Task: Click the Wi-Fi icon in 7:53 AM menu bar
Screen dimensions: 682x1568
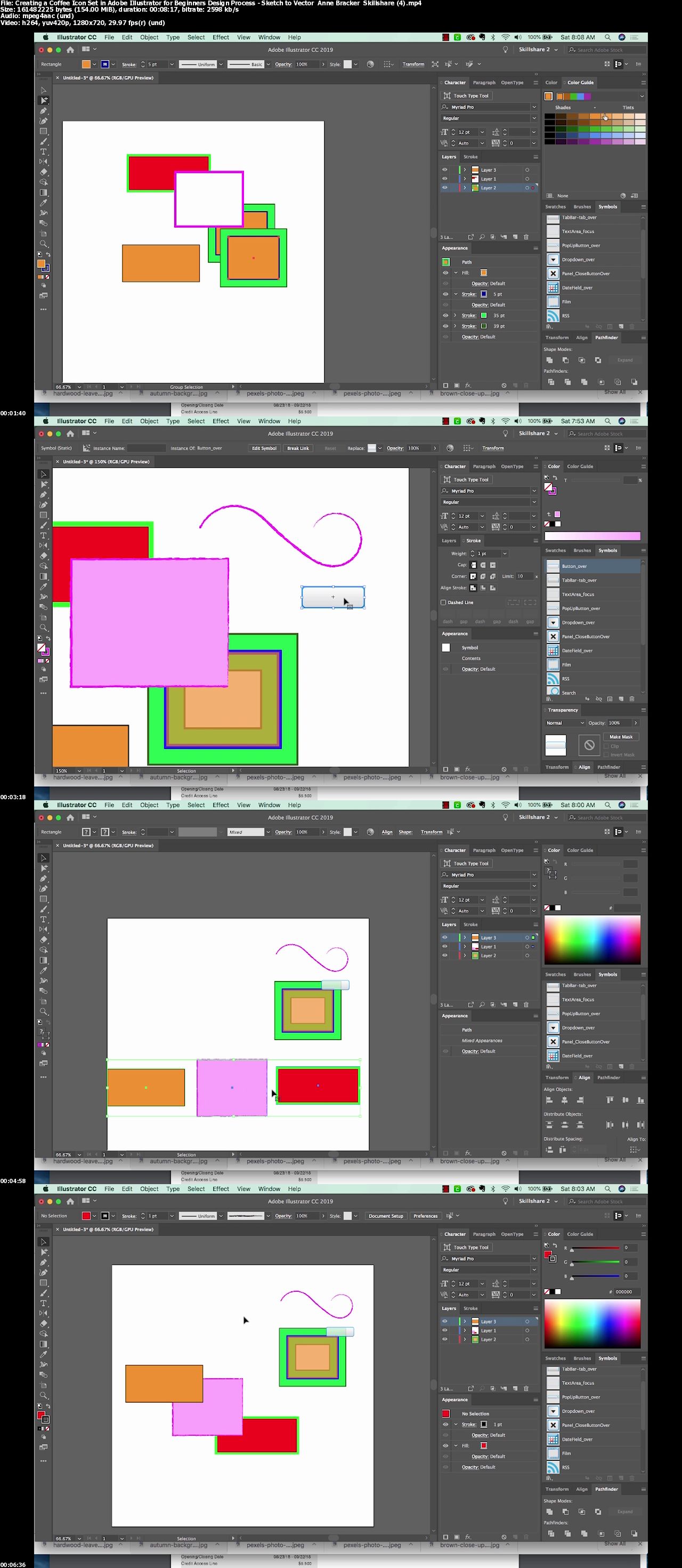Action: (x=505, y=421)
